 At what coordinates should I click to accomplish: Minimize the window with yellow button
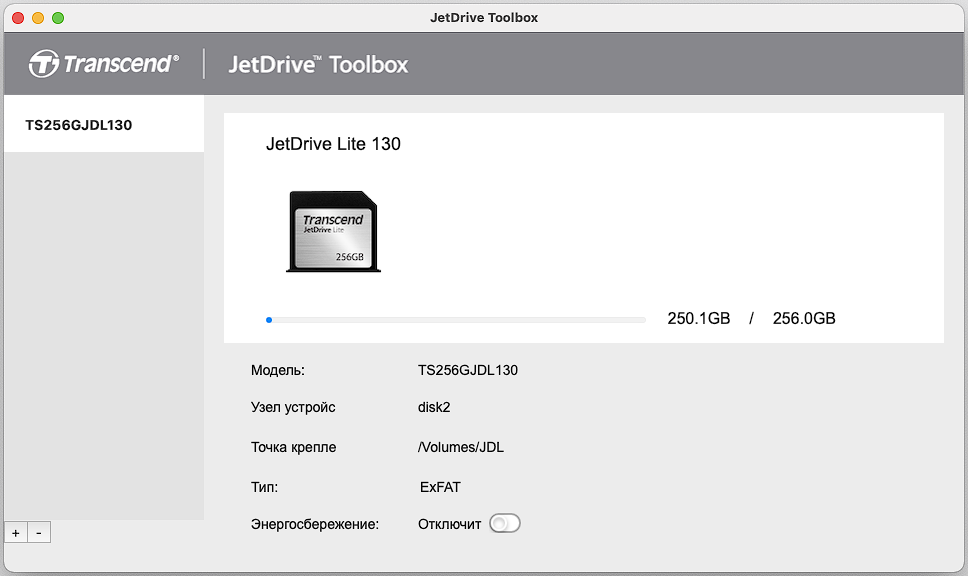point(38,18)
